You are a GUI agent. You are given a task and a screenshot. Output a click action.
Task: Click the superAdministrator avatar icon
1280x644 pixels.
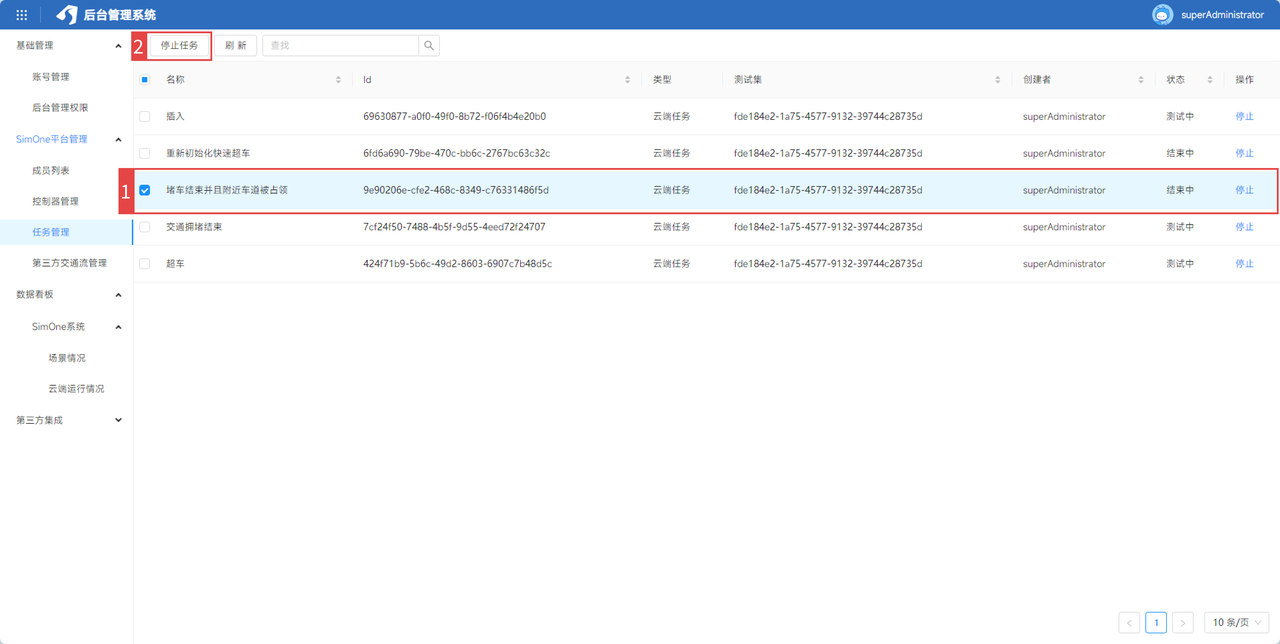(x=1162, y=15)
